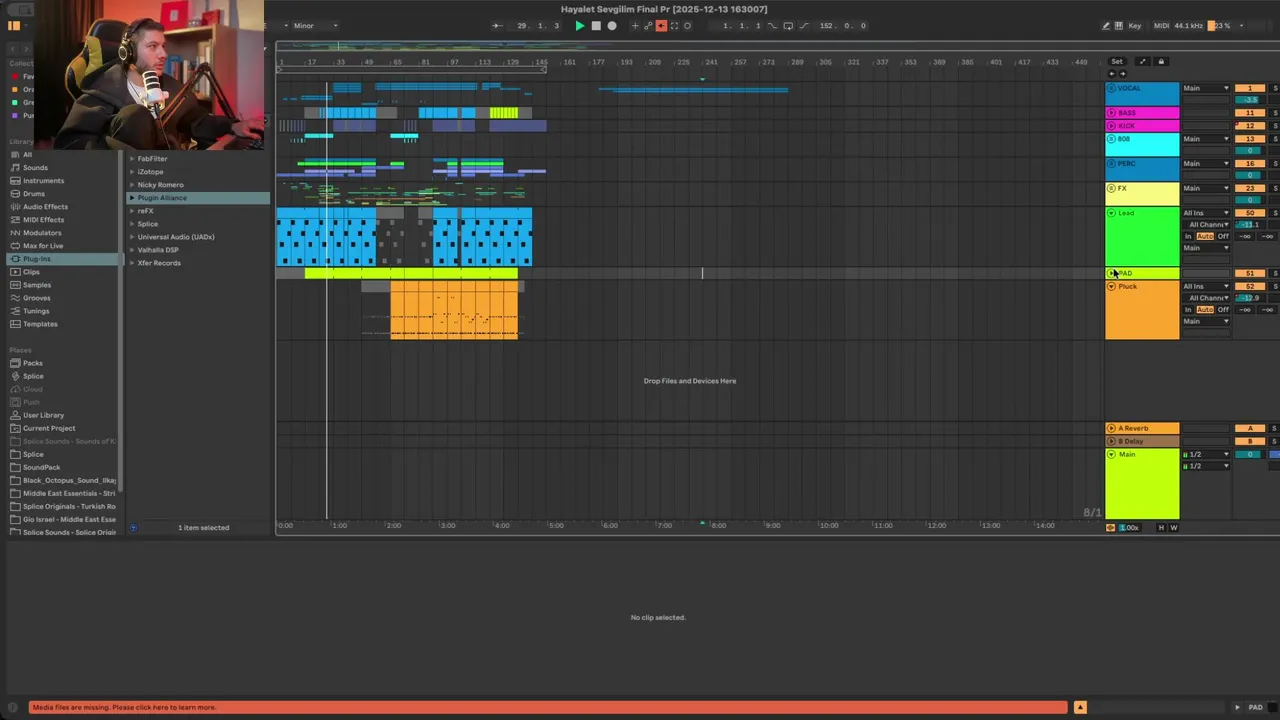Open the Lead track All Ins dropdown
Image resolution: width=1280 pixels, height=720 pixels.
pyautogui.click(x=1206, y=213)
